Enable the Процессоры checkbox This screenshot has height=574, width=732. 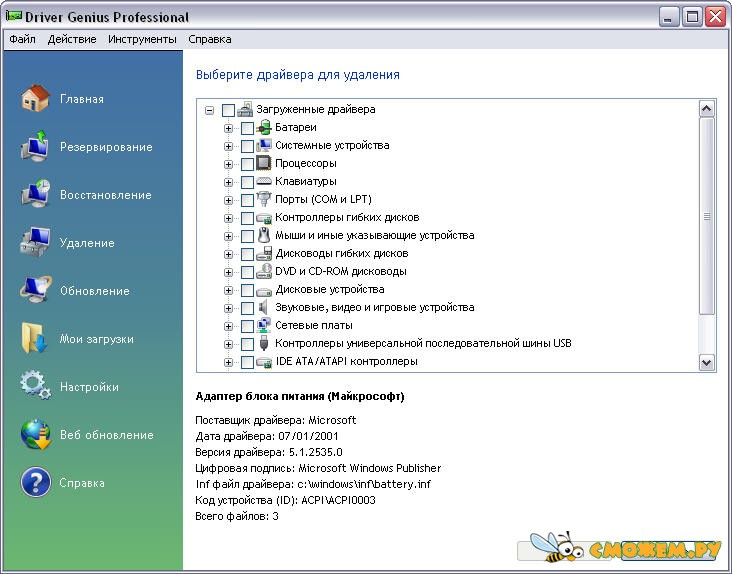pyautogui.click(x=247, y=164)
